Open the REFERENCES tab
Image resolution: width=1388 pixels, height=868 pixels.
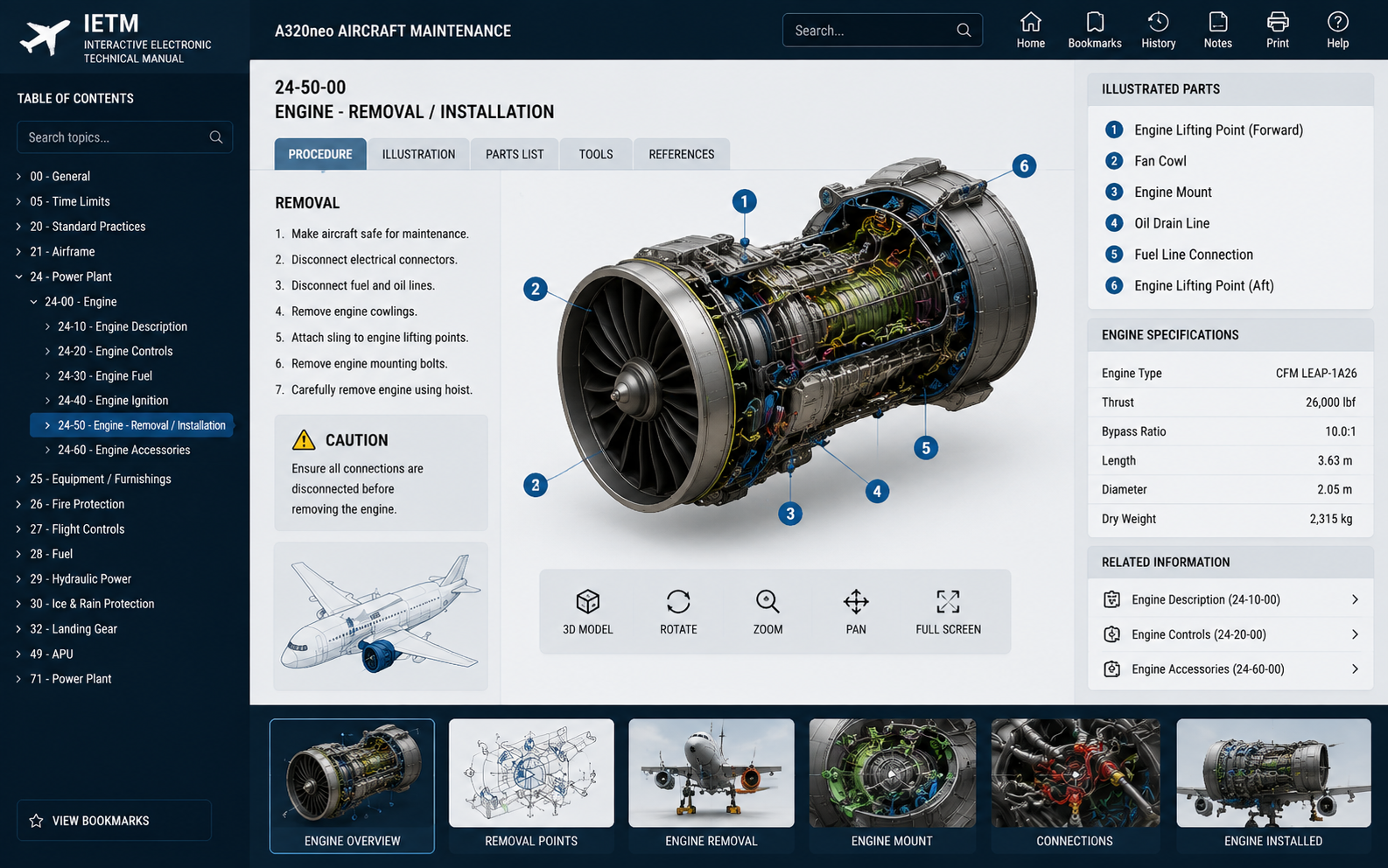(682, 154)
